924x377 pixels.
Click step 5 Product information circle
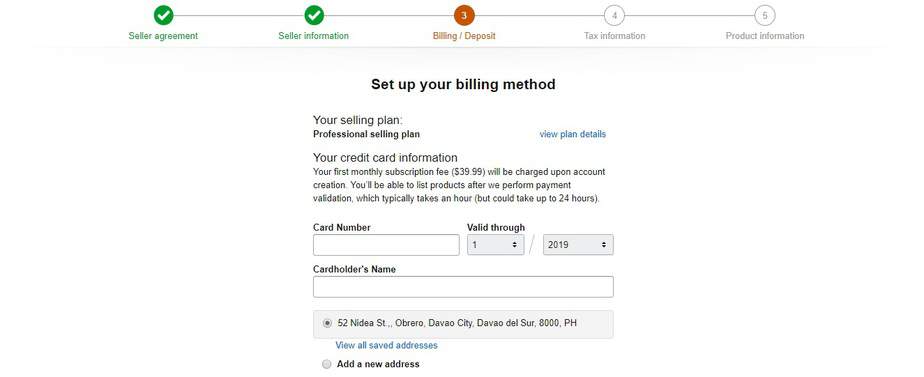pos(765,16)
